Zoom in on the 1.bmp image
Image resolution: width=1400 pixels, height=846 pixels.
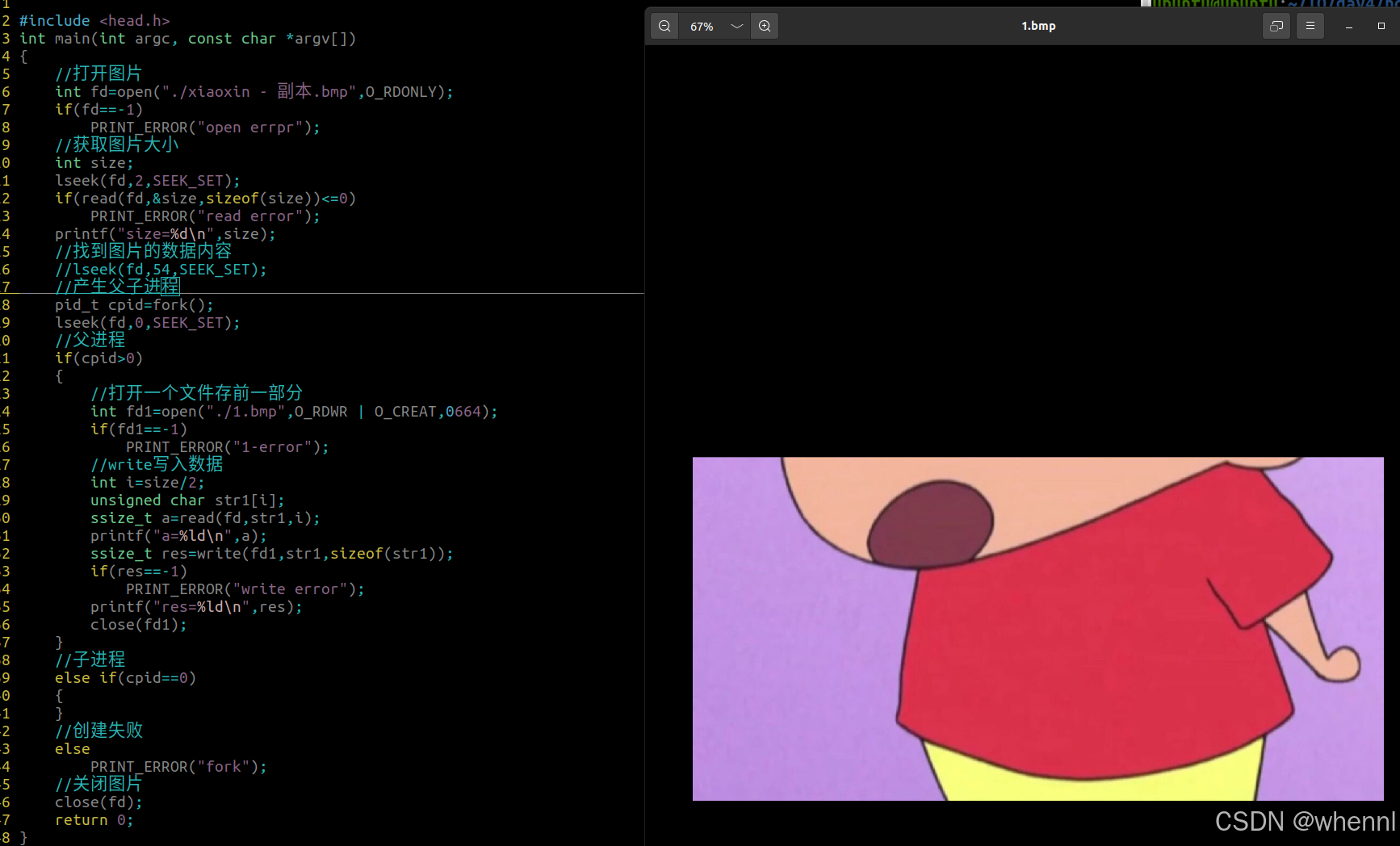[765, 26]
